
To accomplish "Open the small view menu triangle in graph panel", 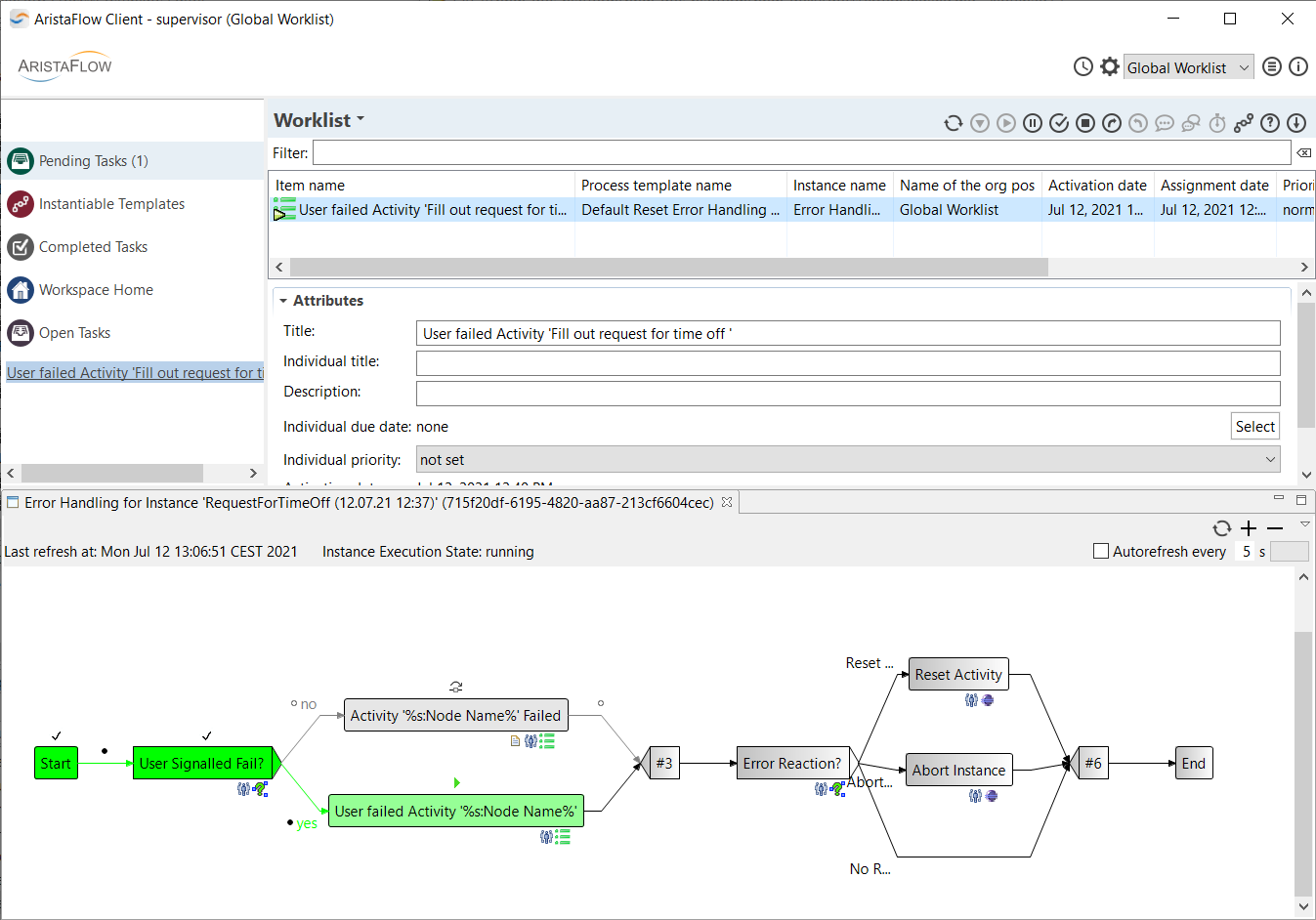I will [1304, 524].
